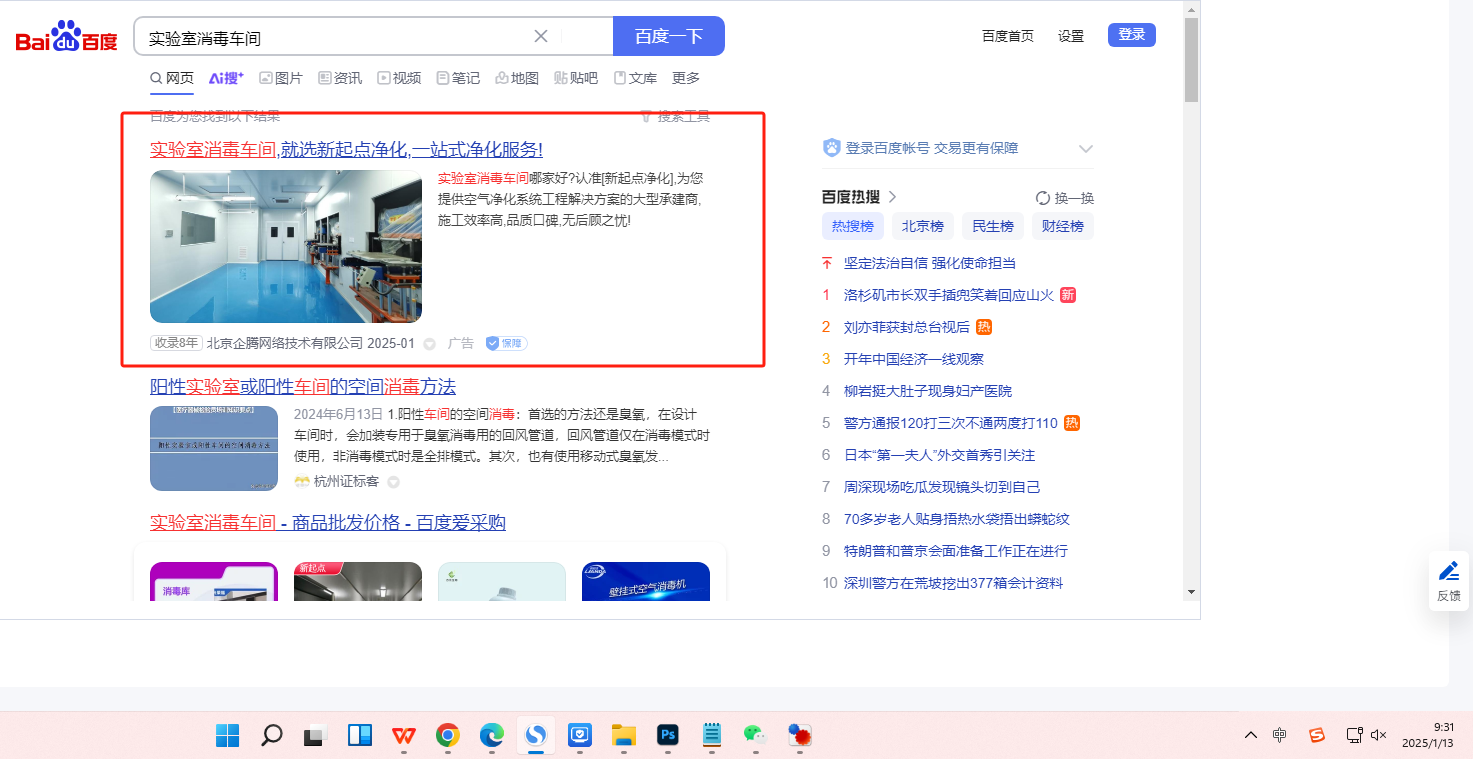Screen dimensions: 1473x759
Task: Click the page vertical scrollbar thumb
Action: tap(1191, 60)
